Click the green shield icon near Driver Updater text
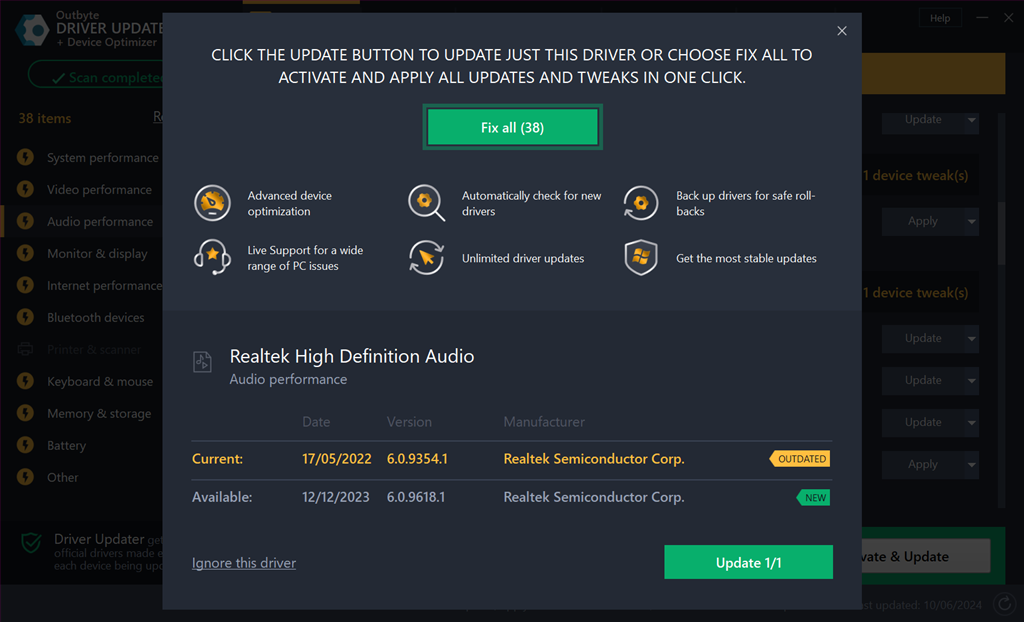This screenshot has height=622, width=1024. [31, 542]
